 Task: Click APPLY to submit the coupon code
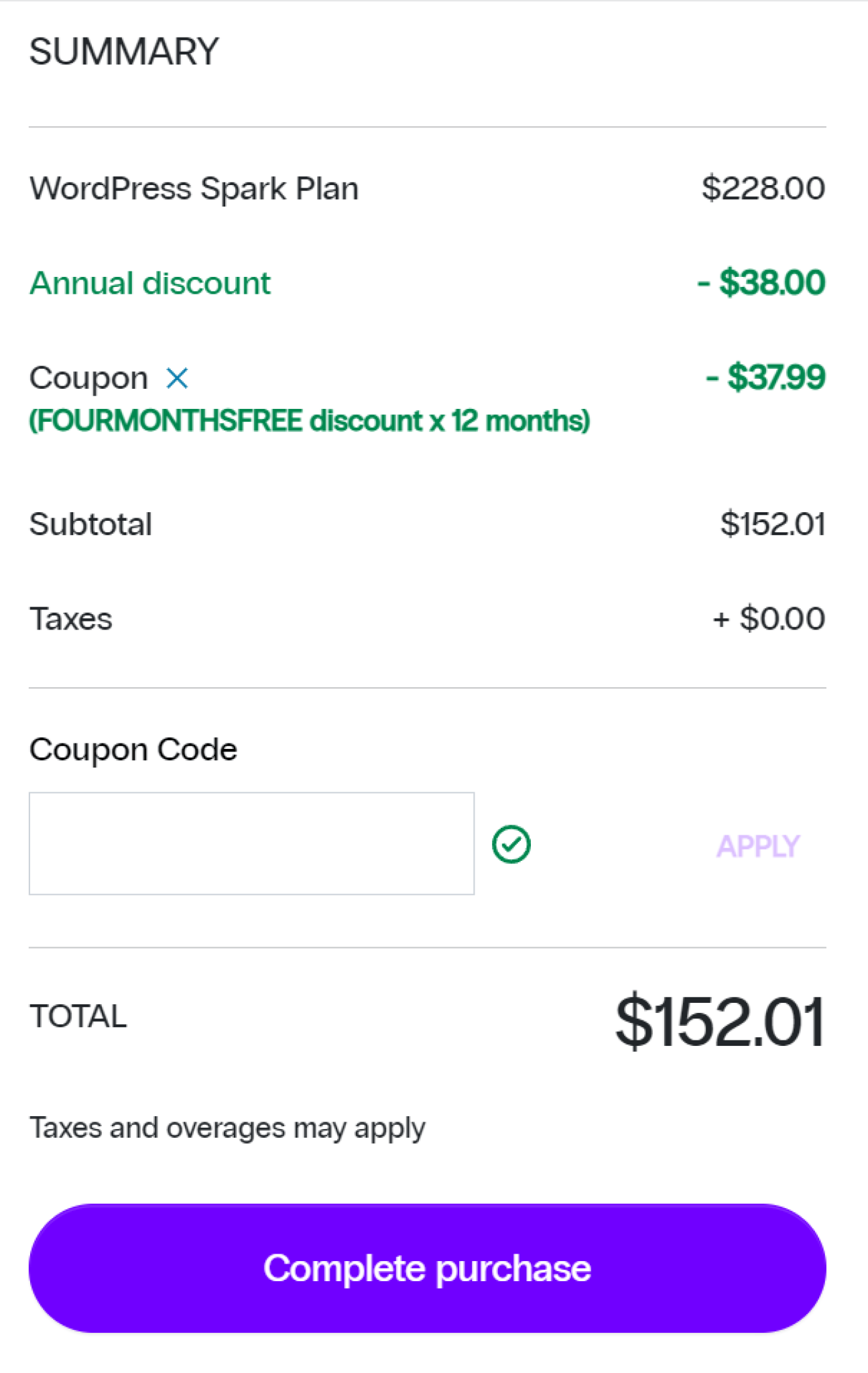point(757,846)
